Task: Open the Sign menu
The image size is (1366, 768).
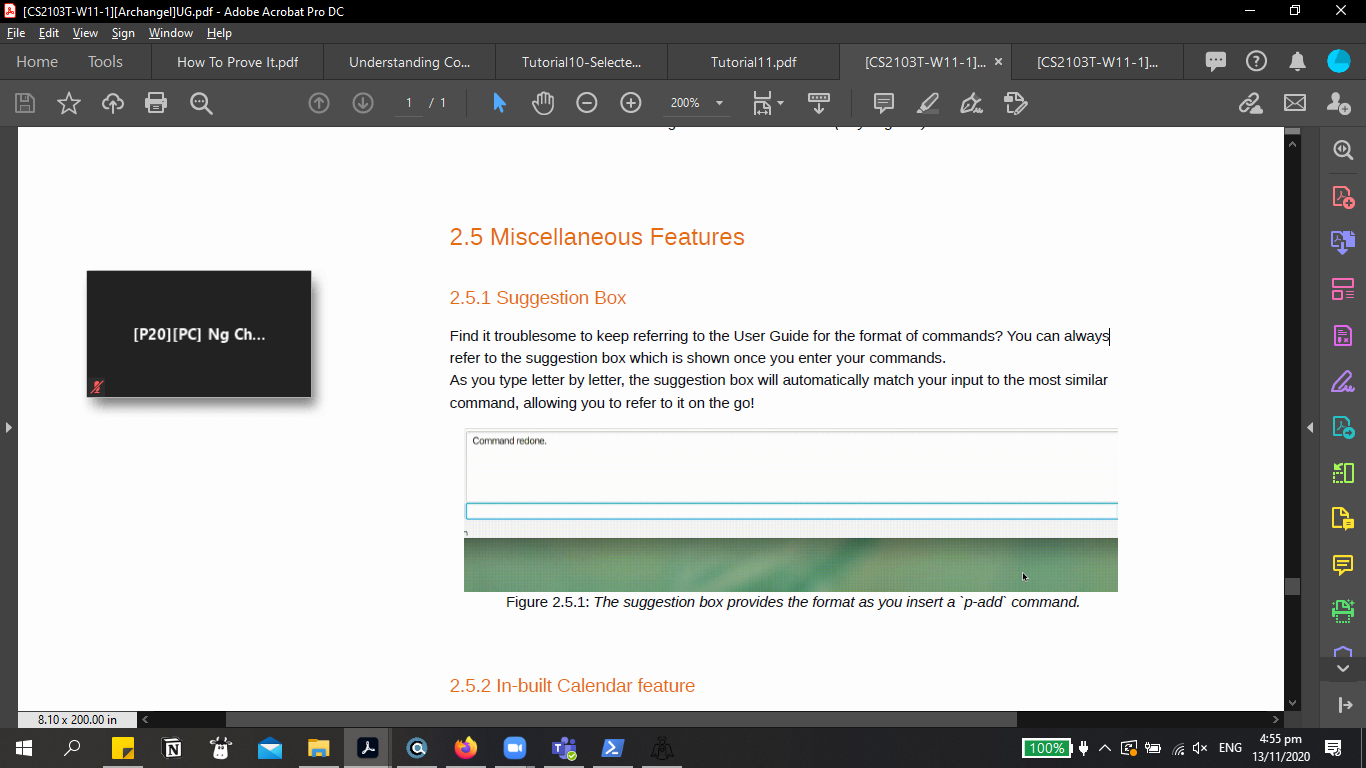Action: pos(123,33)
